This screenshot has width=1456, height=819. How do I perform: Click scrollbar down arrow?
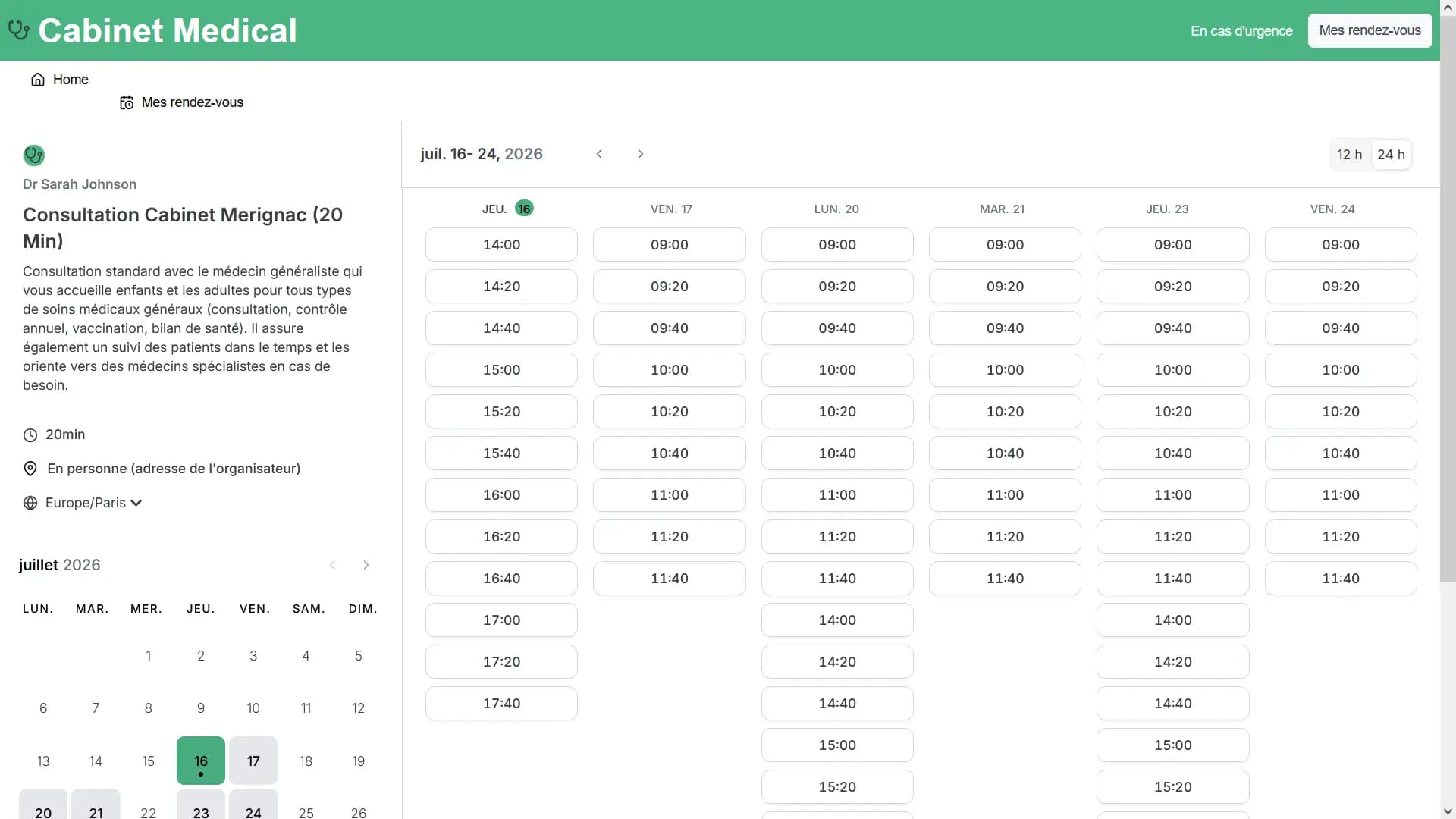point(1448,811)
